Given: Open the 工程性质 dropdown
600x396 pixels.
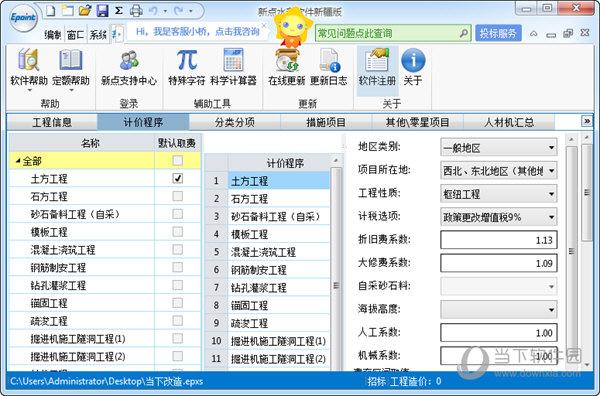Looking at the screenshot, I should (499, 194).
